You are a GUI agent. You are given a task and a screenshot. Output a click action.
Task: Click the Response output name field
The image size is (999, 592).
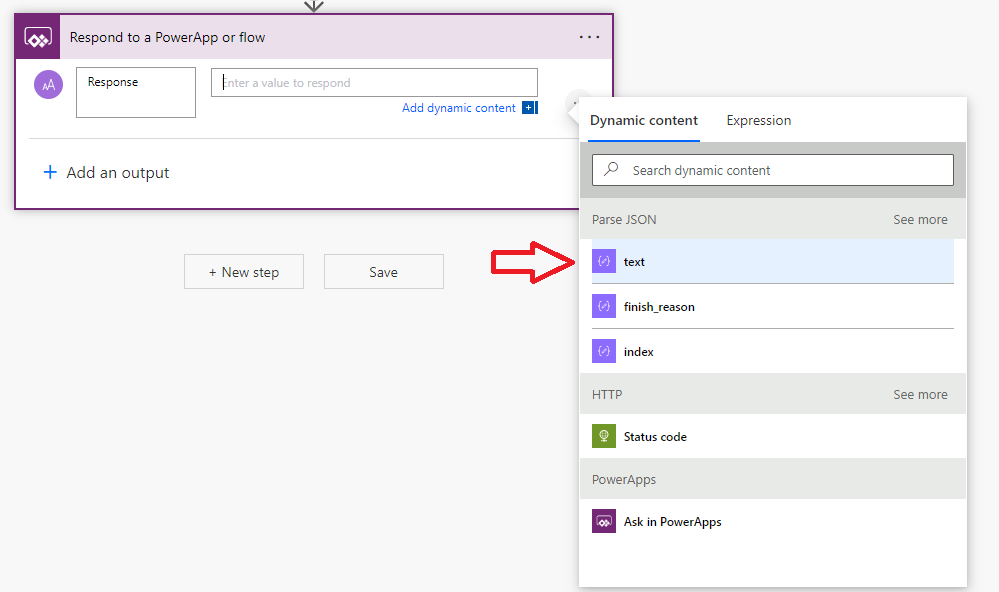(136, 92)
